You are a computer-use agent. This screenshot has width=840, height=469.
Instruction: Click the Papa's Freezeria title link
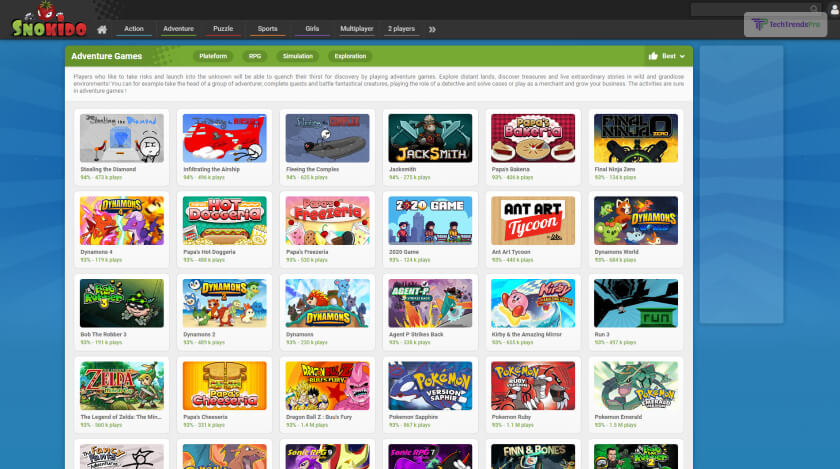pos(307,252)
